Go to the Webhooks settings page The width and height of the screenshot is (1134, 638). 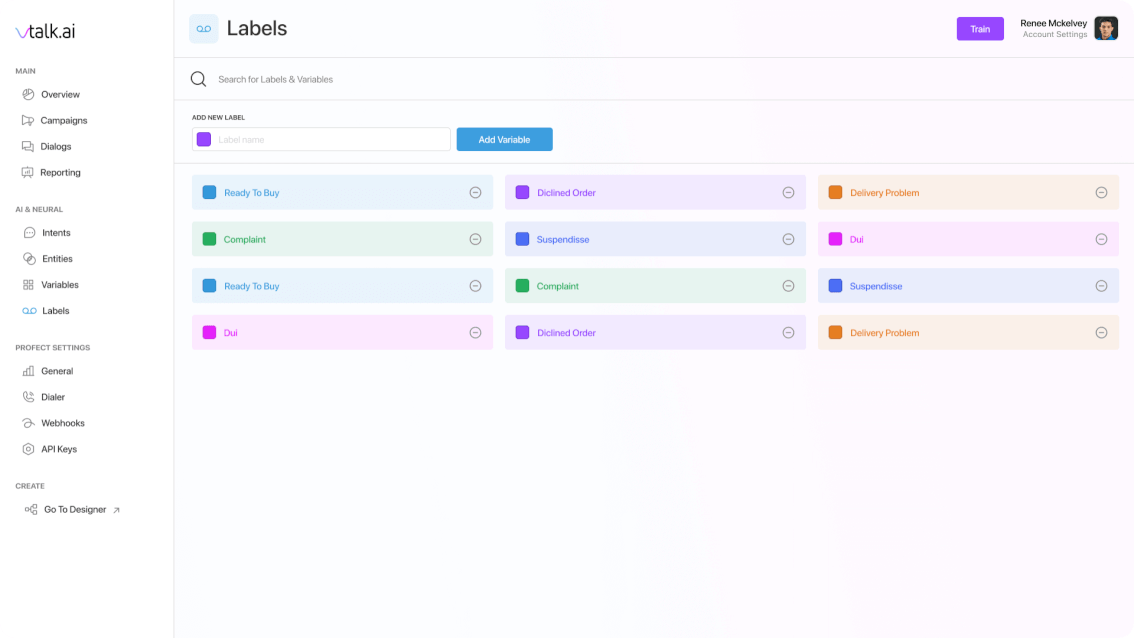pyautogui.click(x=63, y=423)
